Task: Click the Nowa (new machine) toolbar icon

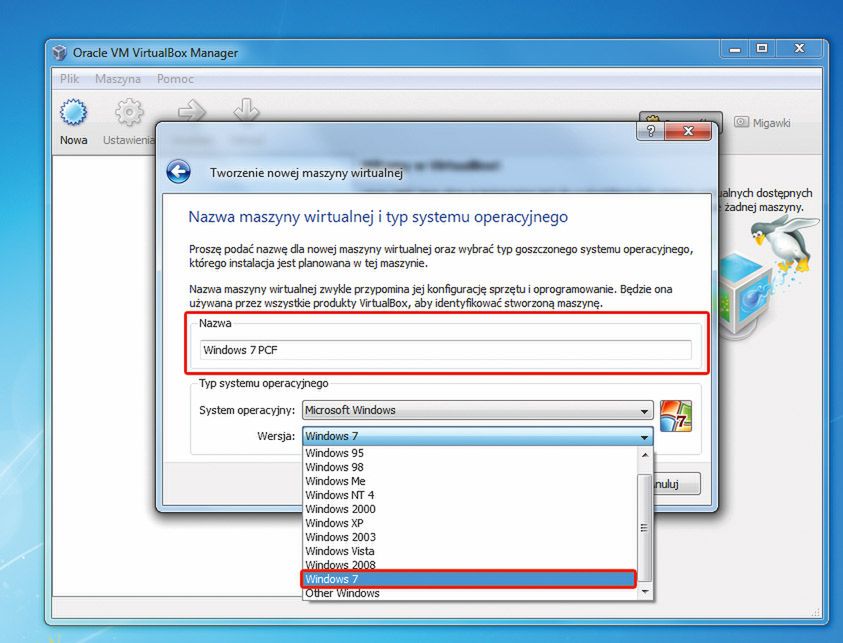Action: tap(74, 112)
